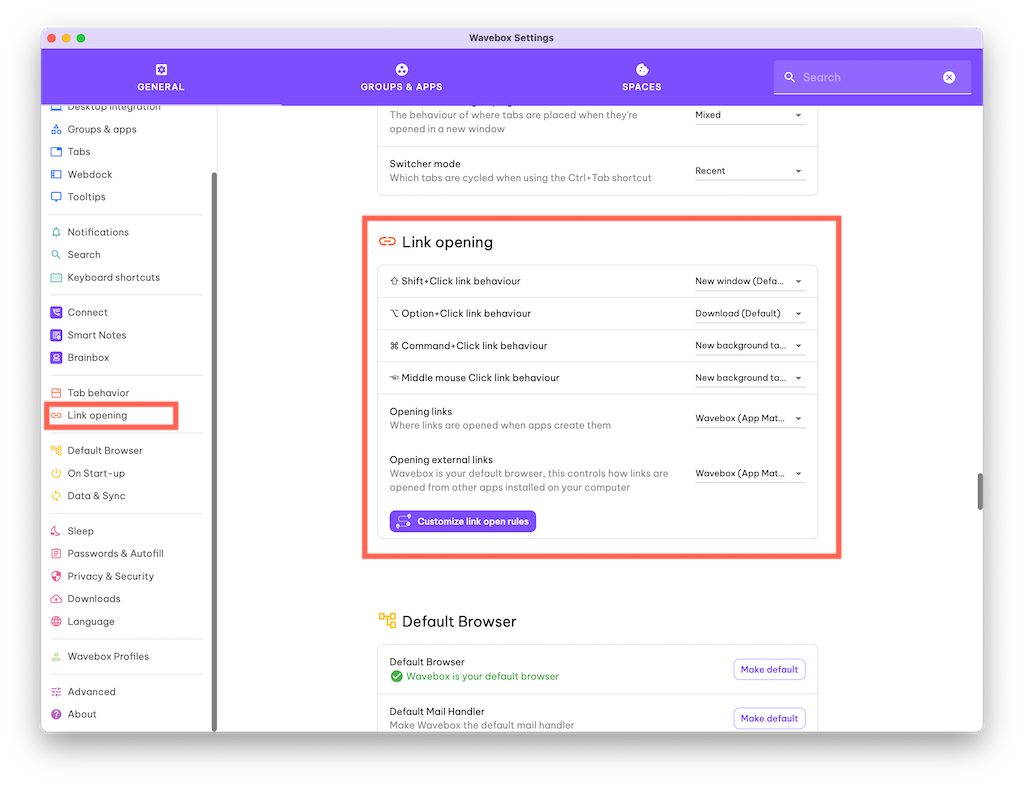Click the main content scrollbar thumb
Screen dimensions: 1024x786
click(980, 492)
